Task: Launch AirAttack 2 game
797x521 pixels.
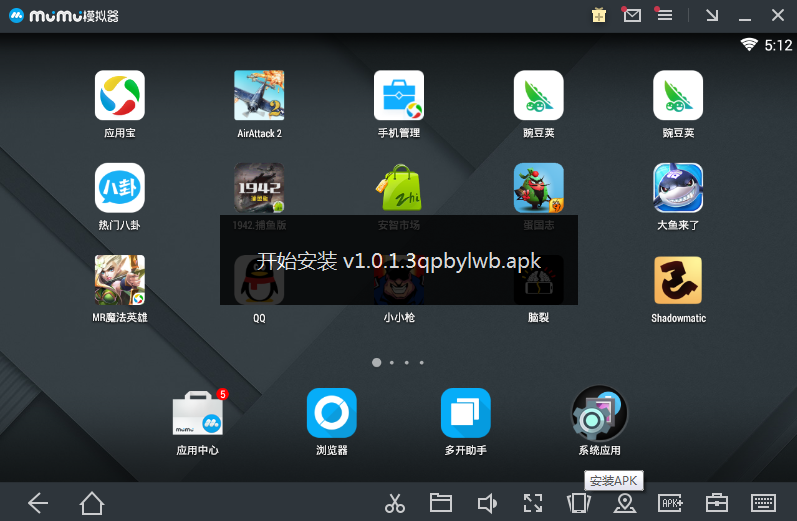Action: click(259, 96)
